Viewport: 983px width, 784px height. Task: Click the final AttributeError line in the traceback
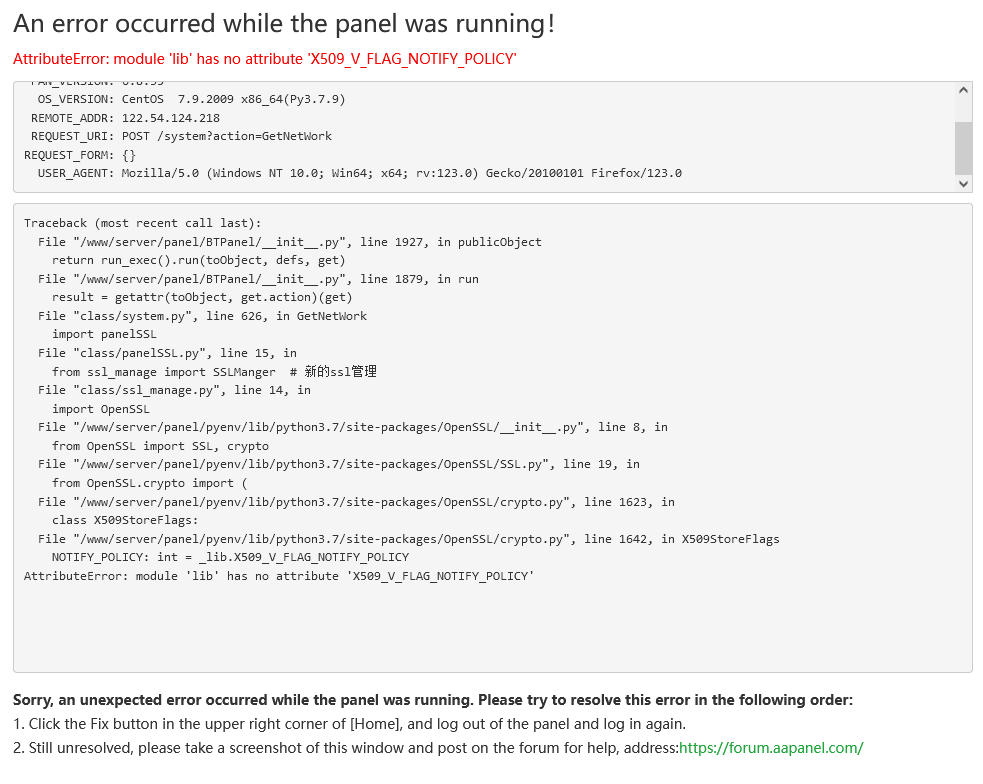(279, 576)
